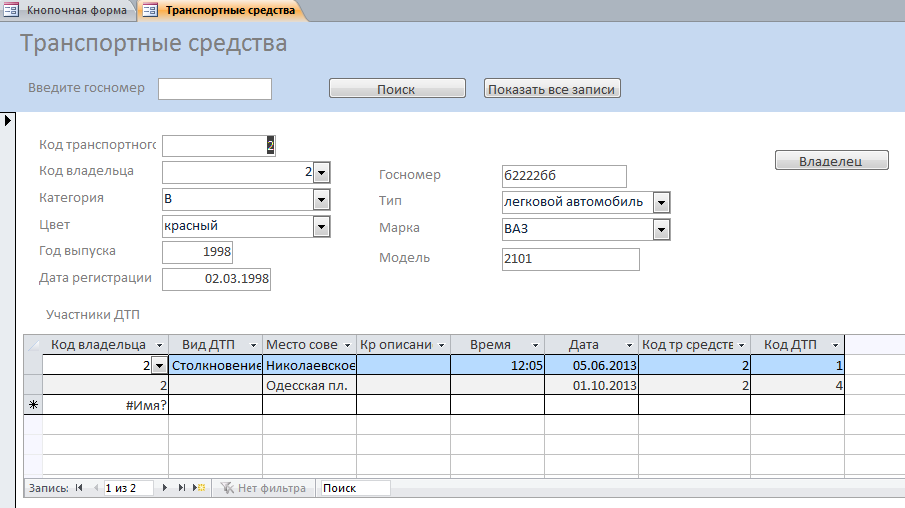Open Код владельца column header filter arrow
Viewport: 905px width, 508px height.
click(x=159, y=345)
